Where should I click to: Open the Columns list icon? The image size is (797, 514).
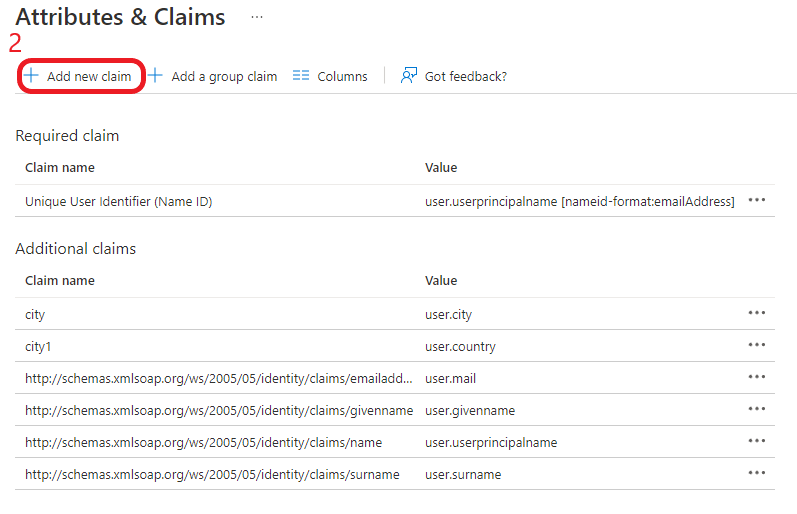coord(301,76)
